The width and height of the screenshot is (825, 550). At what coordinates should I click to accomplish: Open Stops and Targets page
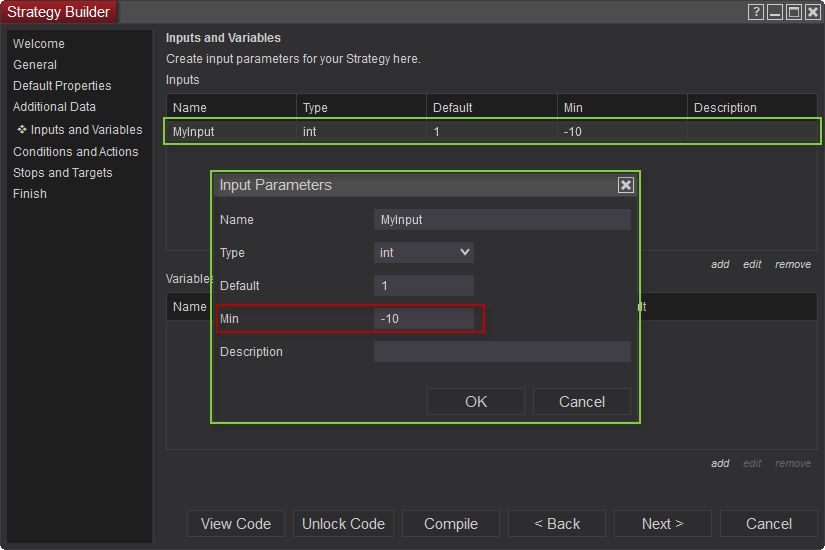[x=63, y=173]
